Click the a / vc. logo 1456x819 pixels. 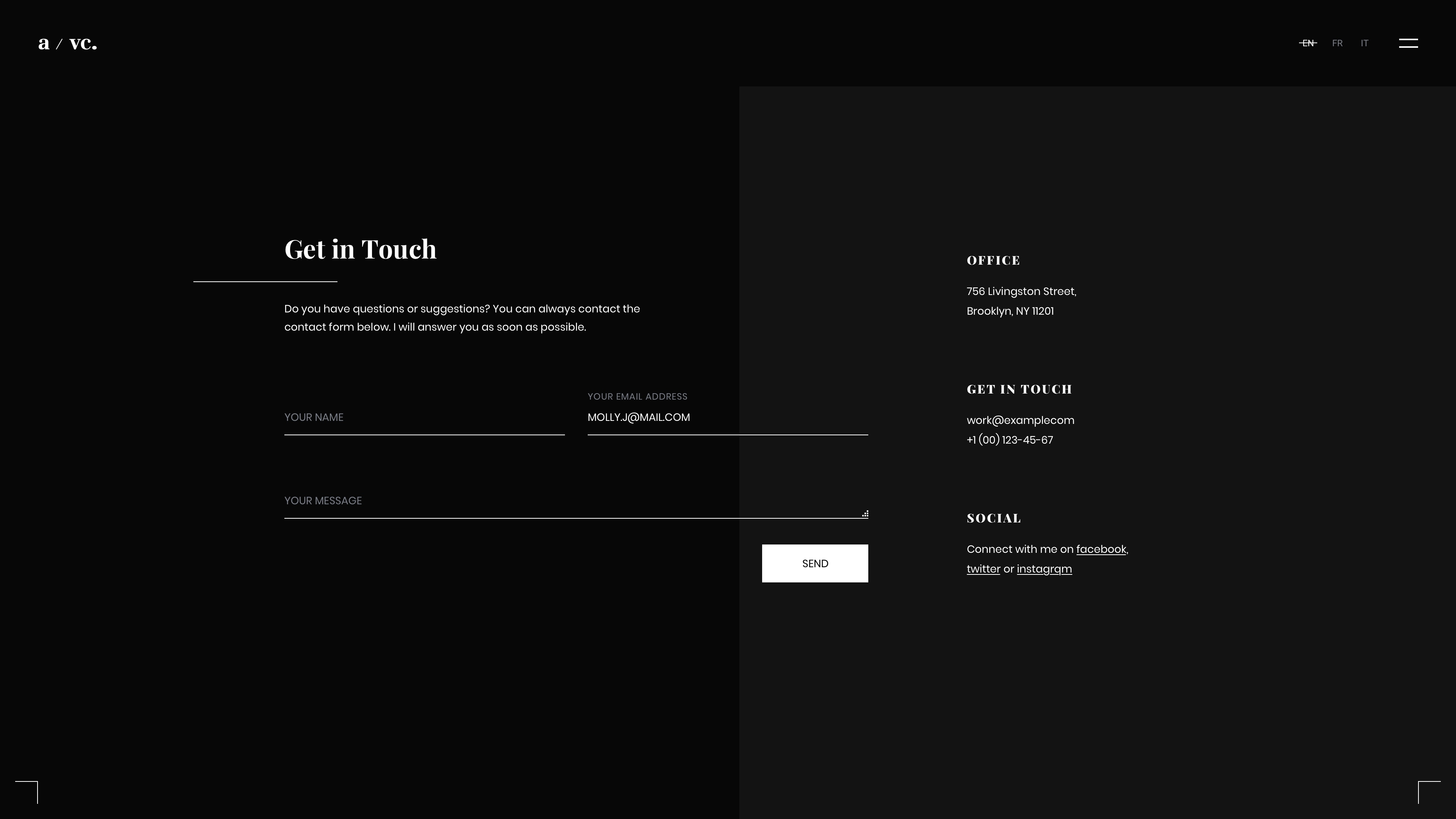tap(67, 43)
